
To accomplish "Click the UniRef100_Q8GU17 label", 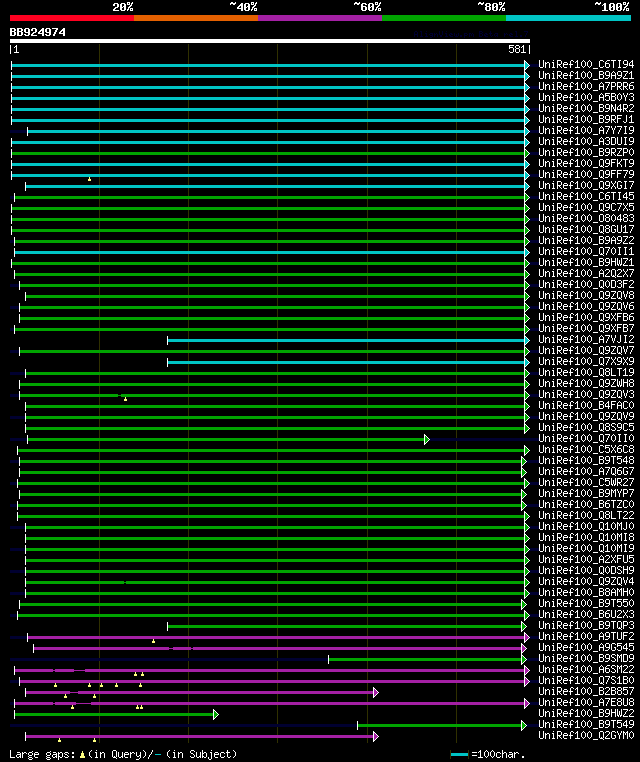I will pos(586,230).
